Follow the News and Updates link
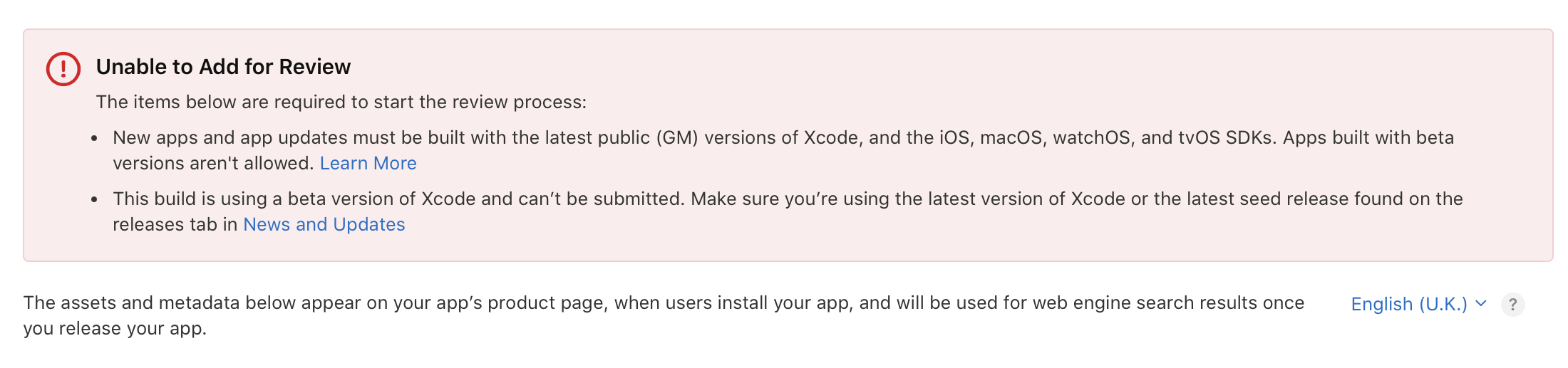1568x368 pixels. (x=324, y=225)
